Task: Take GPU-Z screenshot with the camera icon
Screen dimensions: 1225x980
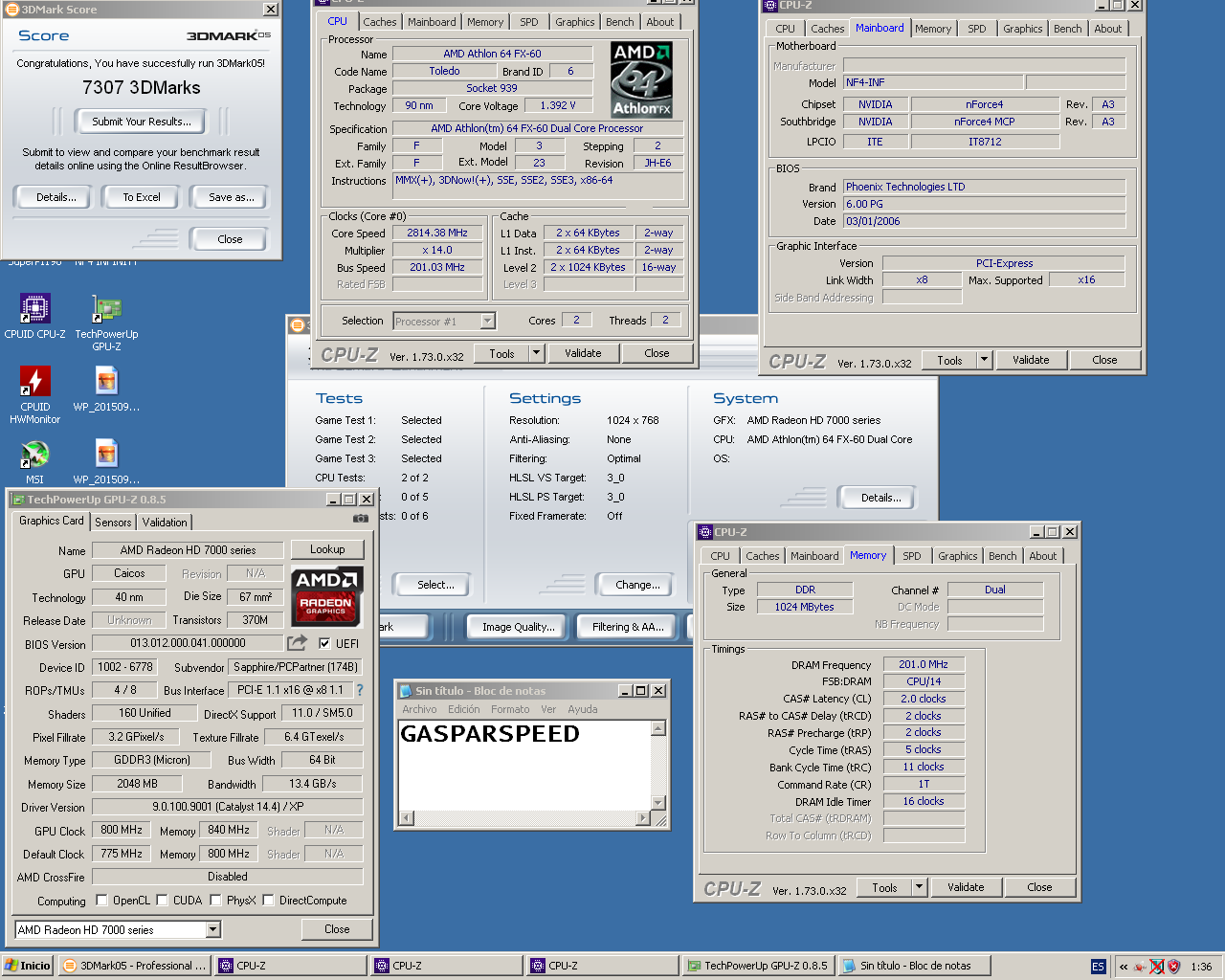Action: [x=361, y=519]
